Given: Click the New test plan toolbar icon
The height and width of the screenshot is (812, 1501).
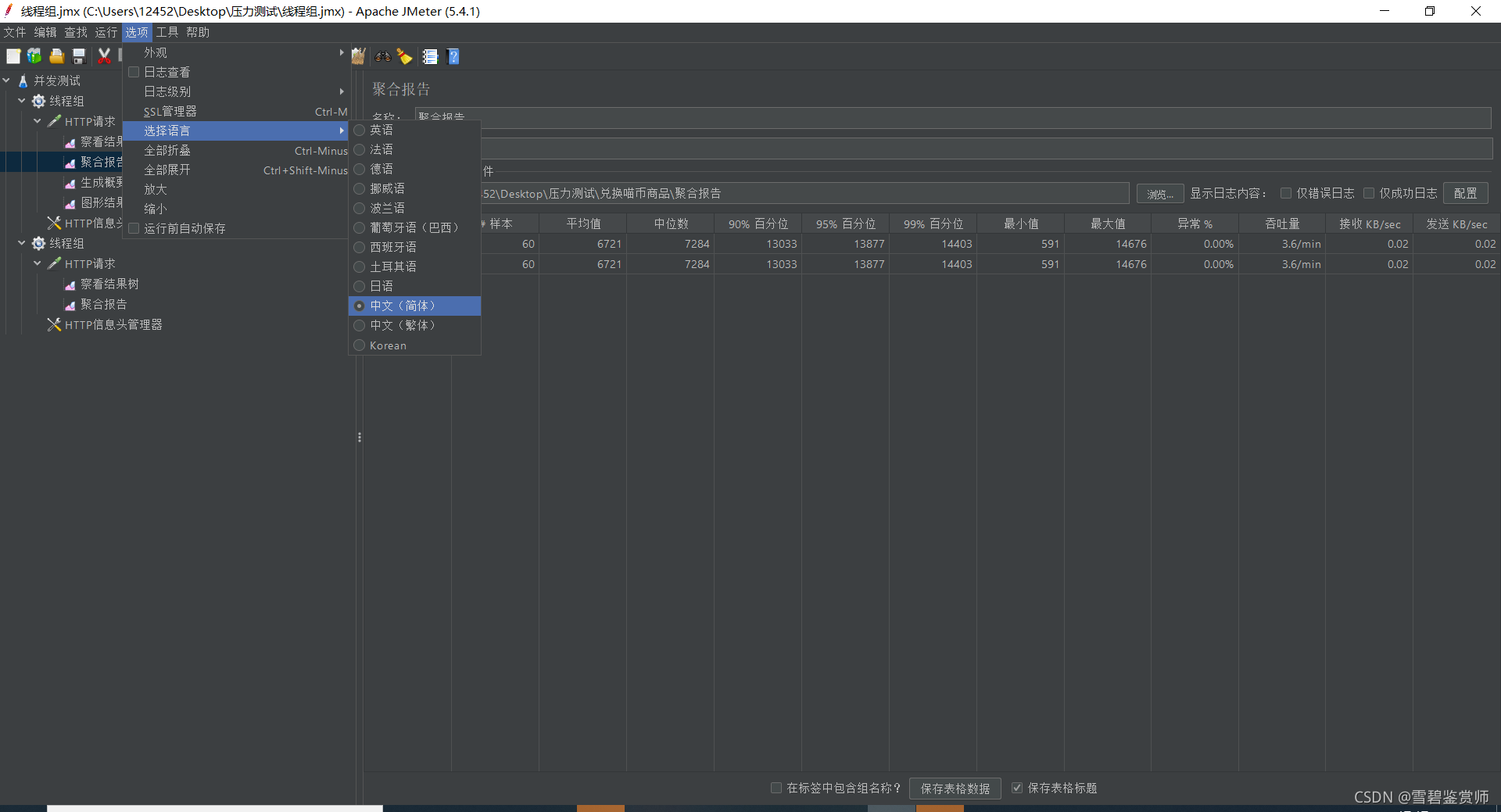Looking at the screenshot, I should tap(13, 56).
